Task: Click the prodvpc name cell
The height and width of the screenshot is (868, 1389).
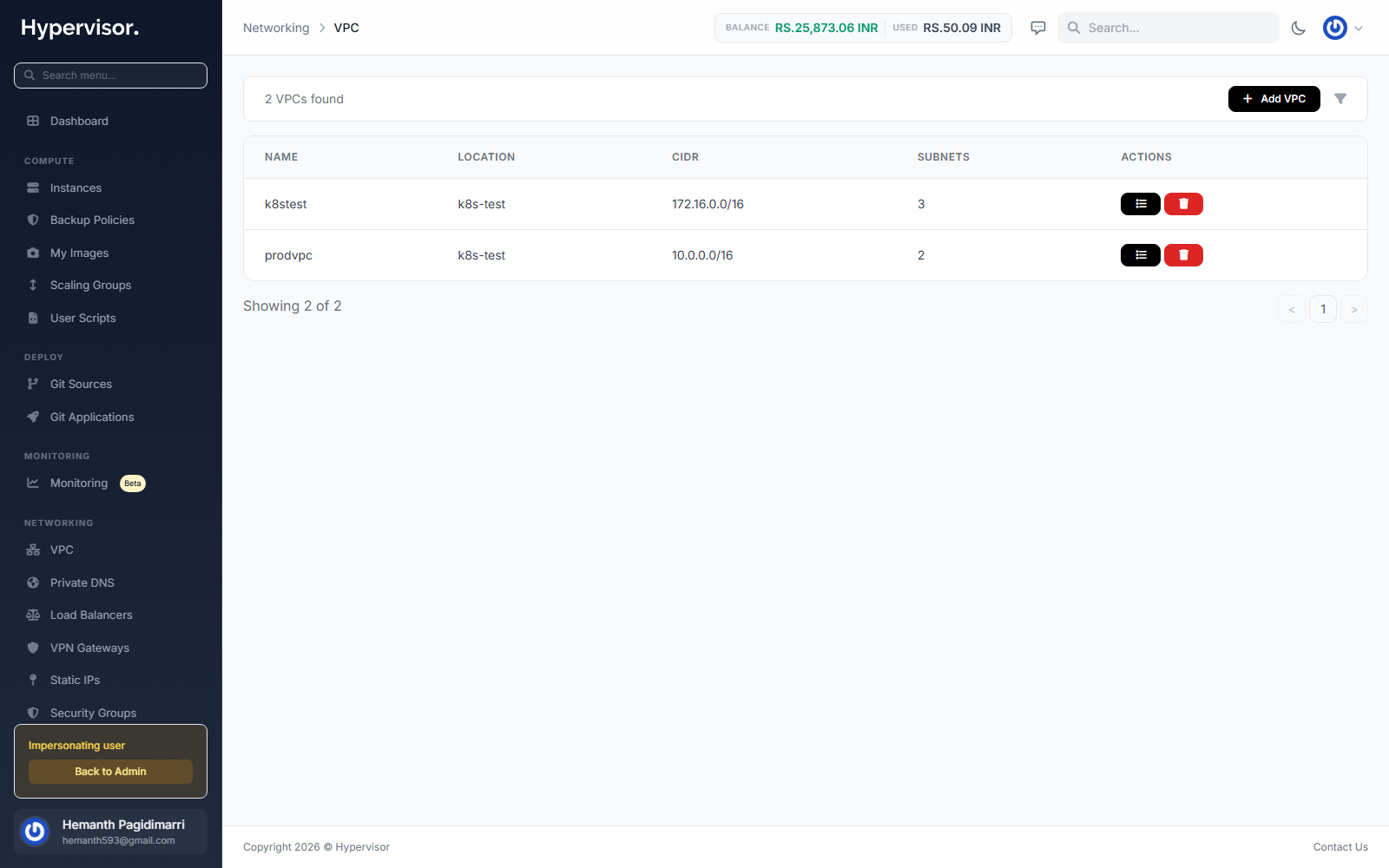Action: pos(288,255)
